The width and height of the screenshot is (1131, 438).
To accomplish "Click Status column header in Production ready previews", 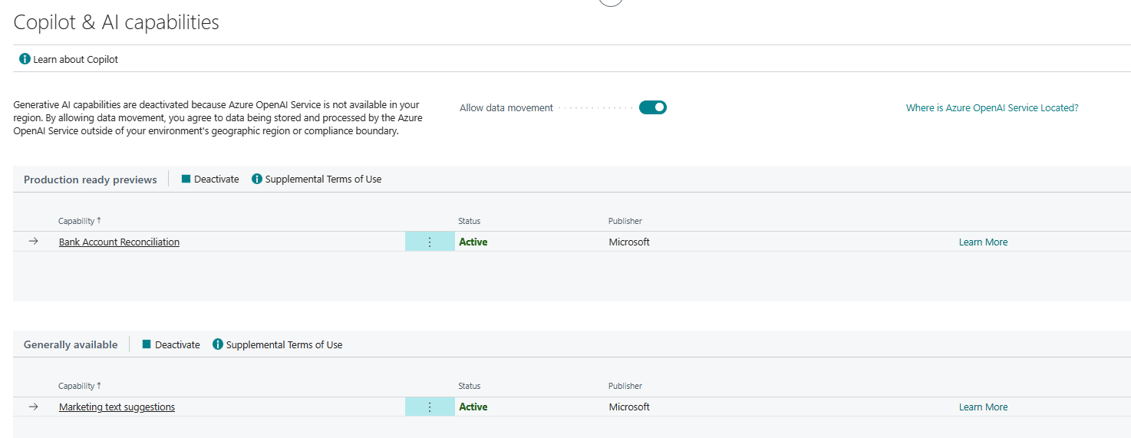I will pyautogui.click(x=469, y=221).
